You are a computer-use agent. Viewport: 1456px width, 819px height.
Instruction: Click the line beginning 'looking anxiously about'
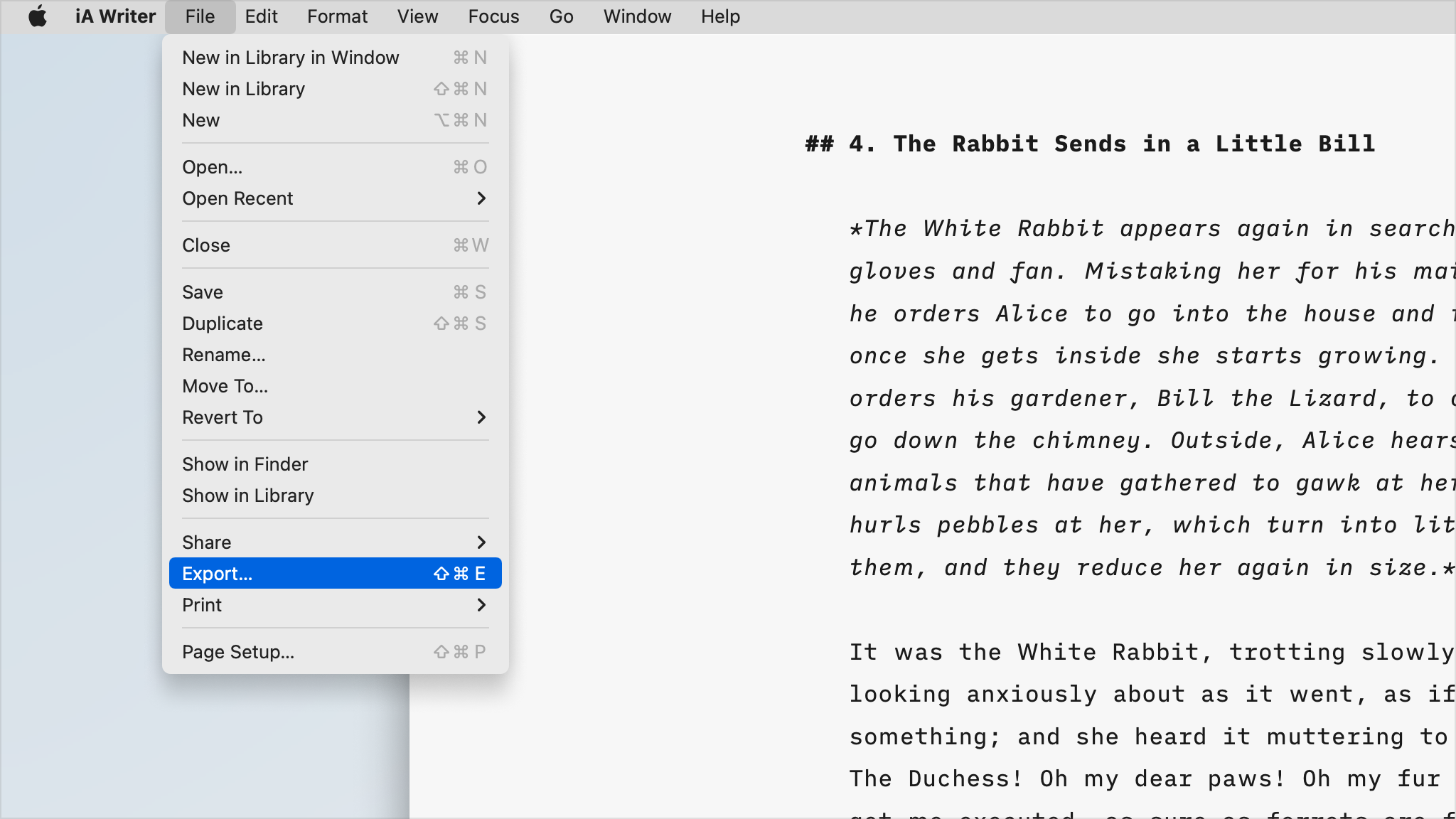pyautogui.click(x=1152, y=694)
